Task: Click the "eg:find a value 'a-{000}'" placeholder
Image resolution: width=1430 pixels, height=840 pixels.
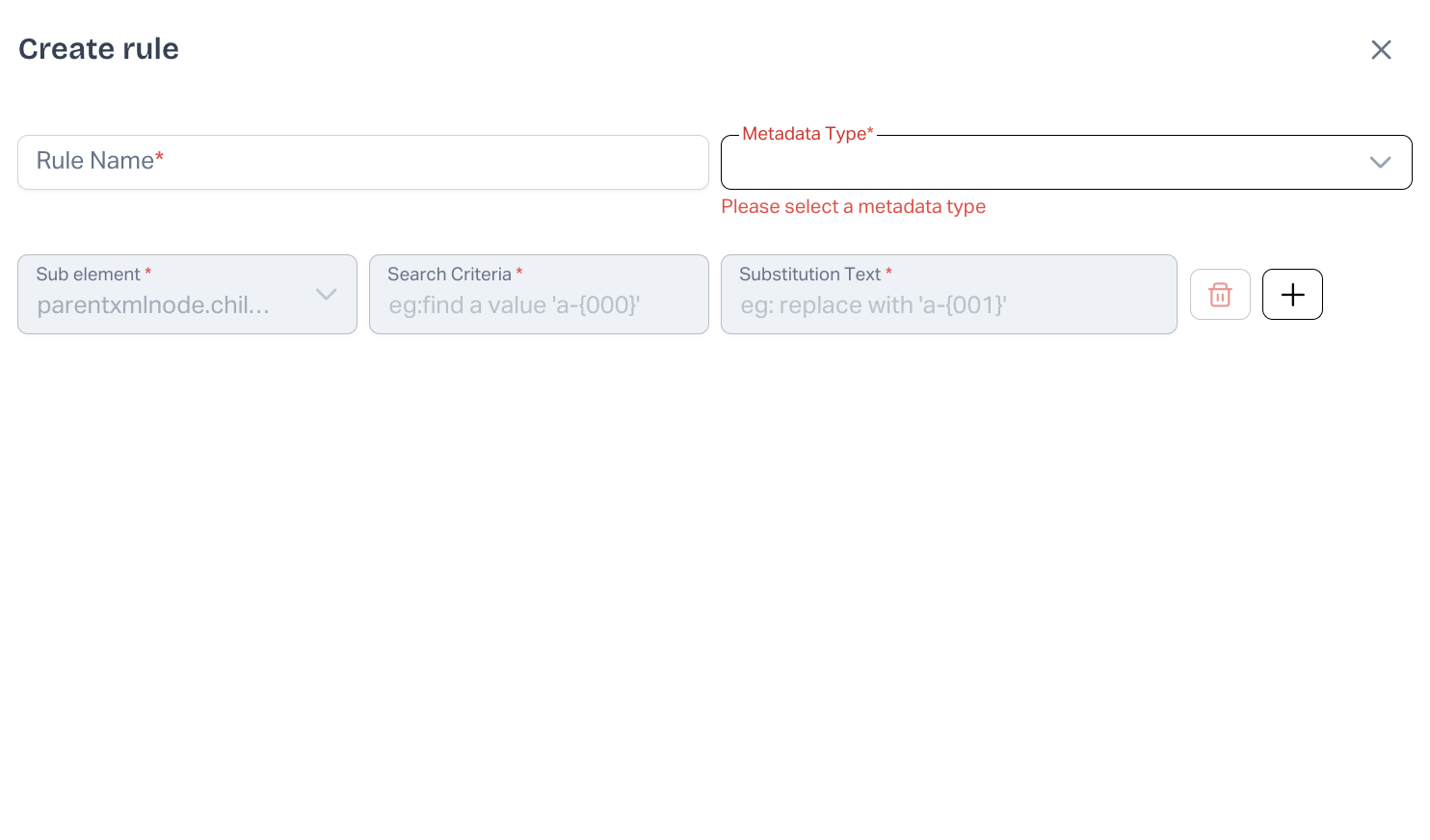Action: coord(514,305)
